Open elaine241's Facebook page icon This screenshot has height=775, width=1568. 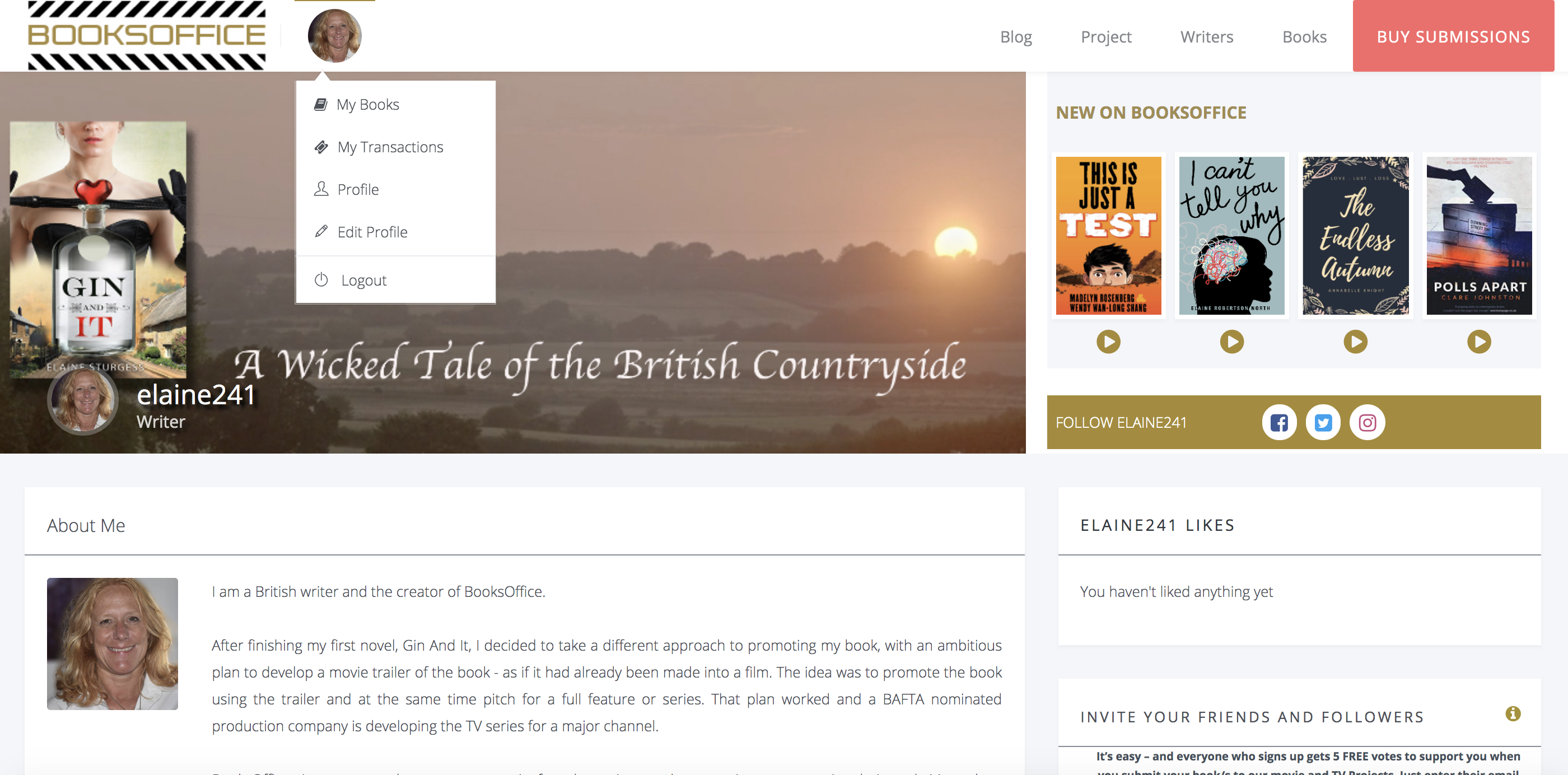click(x=1279, y=423)
